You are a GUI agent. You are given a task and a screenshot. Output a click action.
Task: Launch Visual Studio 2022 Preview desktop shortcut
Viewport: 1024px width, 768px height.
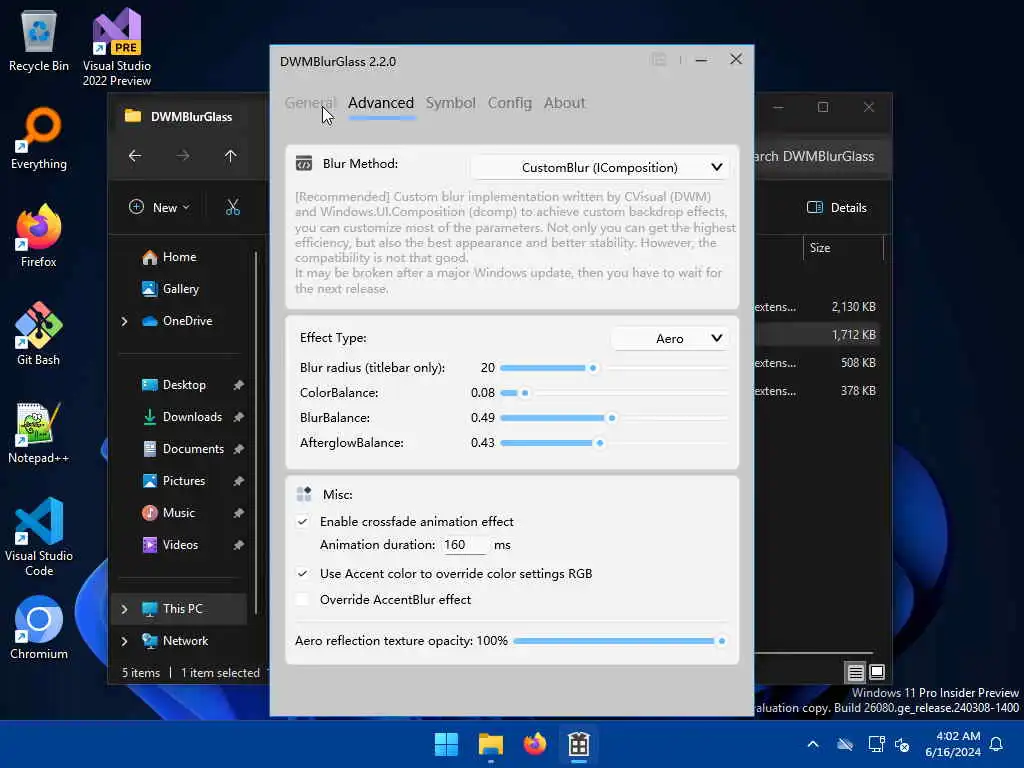pyautogui.click(x=117, y=47)
